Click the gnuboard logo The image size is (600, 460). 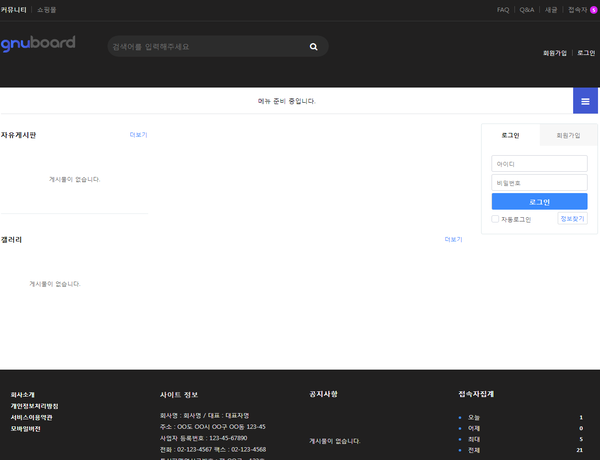[38, 45]
